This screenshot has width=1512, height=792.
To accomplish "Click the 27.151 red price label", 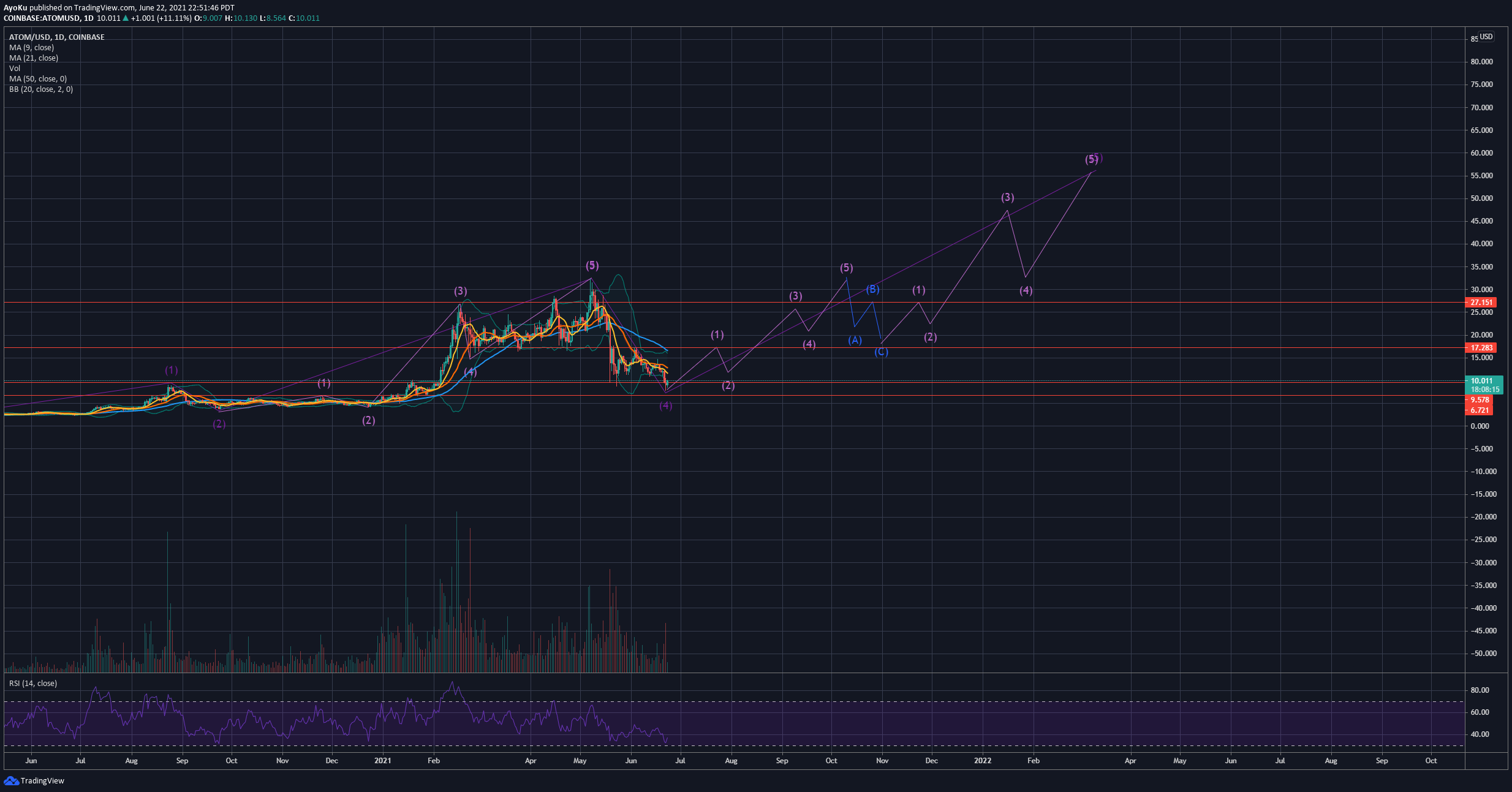I will (1480, 302).
